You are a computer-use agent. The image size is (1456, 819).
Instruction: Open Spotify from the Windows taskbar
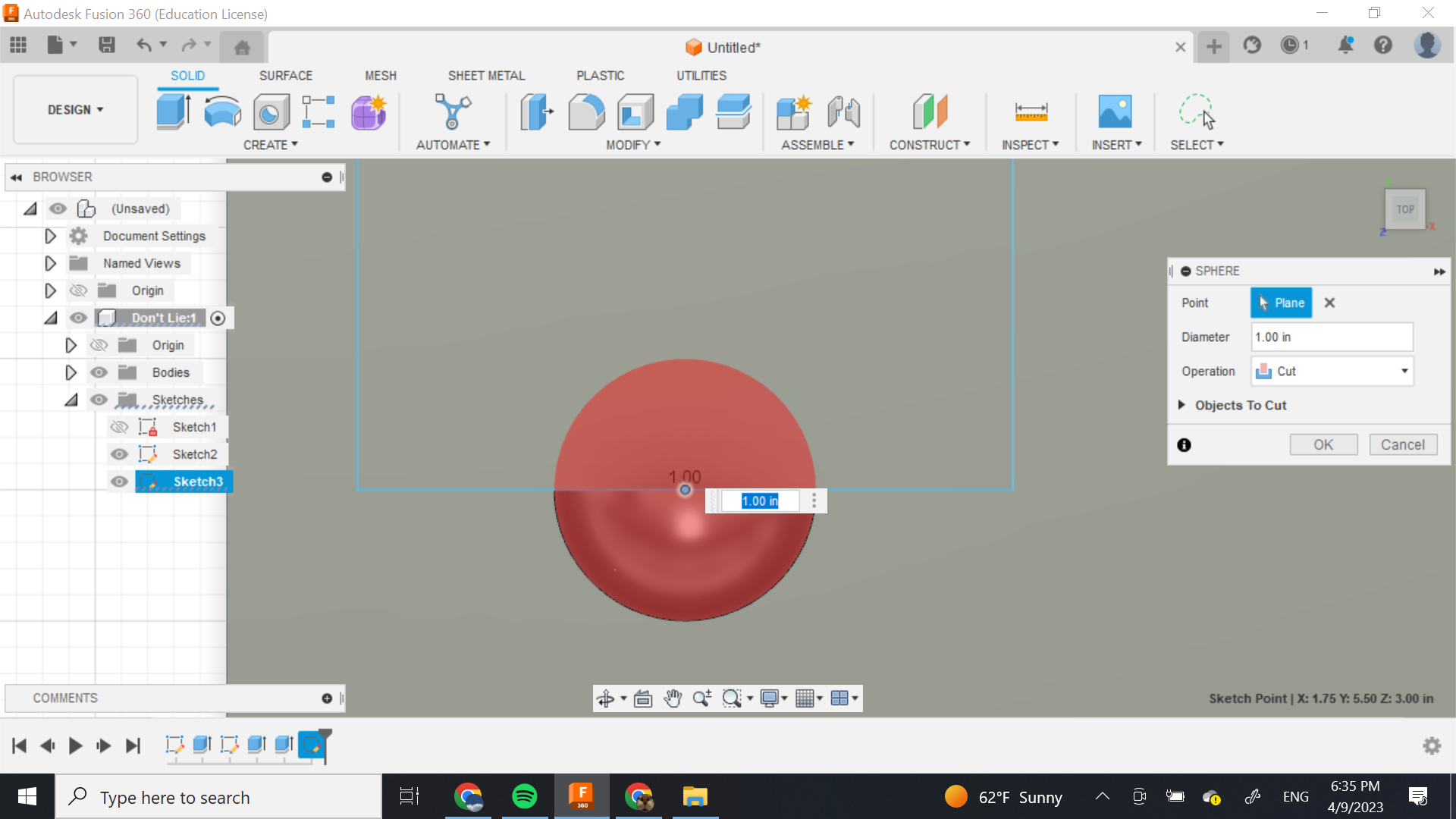tap(524, 796)
